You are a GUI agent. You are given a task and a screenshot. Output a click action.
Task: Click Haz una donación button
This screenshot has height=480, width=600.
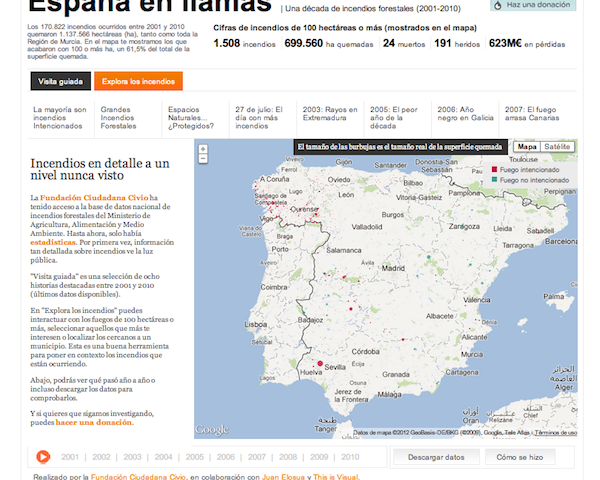tap(533, 5)
